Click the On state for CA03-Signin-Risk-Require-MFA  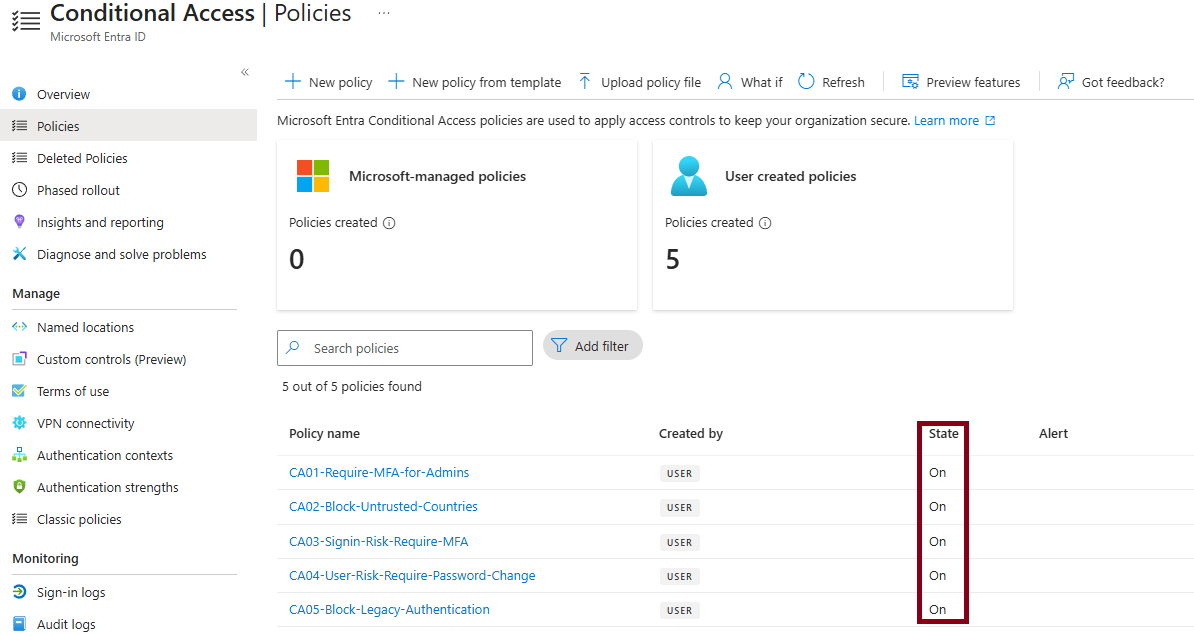click(937, 542)
